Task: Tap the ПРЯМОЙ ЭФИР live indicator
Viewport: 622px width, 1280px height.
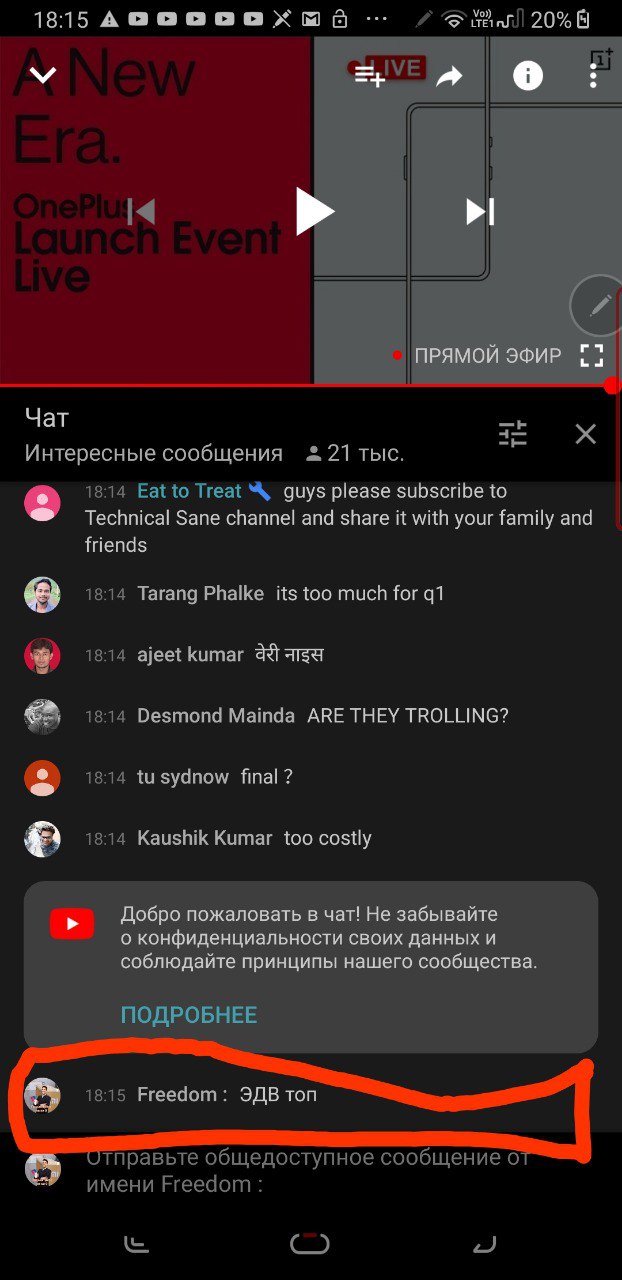Action: [477, 355]
